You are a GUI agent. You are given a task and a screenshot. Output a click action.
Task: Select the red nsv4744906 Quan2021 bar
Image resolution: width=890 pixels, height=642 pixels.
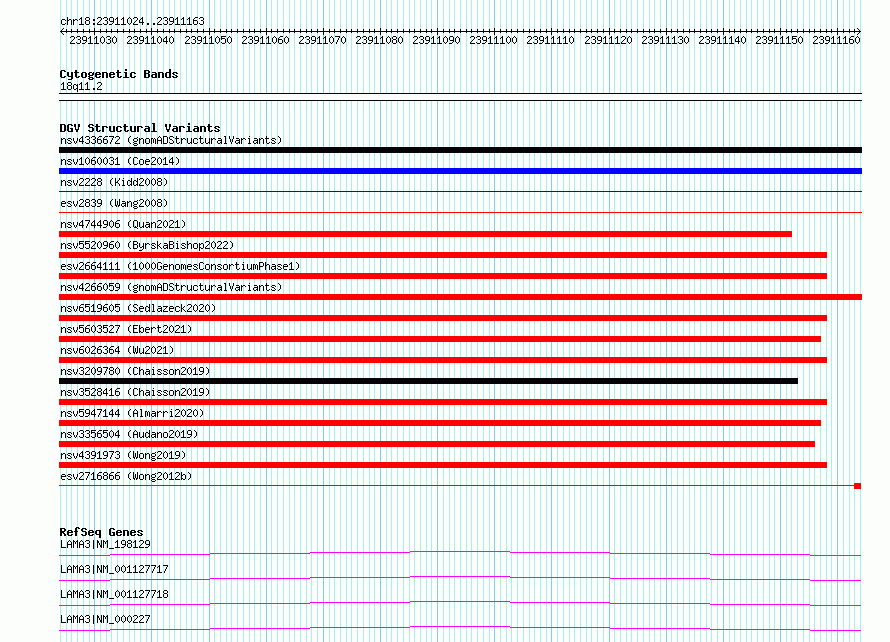click(x=425, y=234)
